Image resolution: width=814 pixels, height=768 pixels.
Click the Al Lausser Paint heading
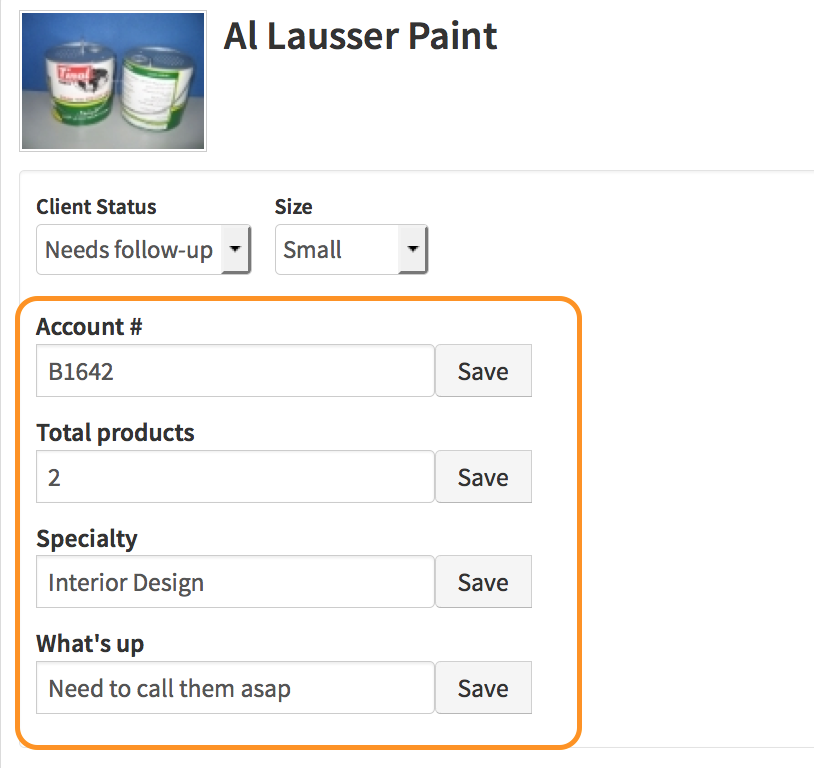pyautogui.click(x=360, y=37)
